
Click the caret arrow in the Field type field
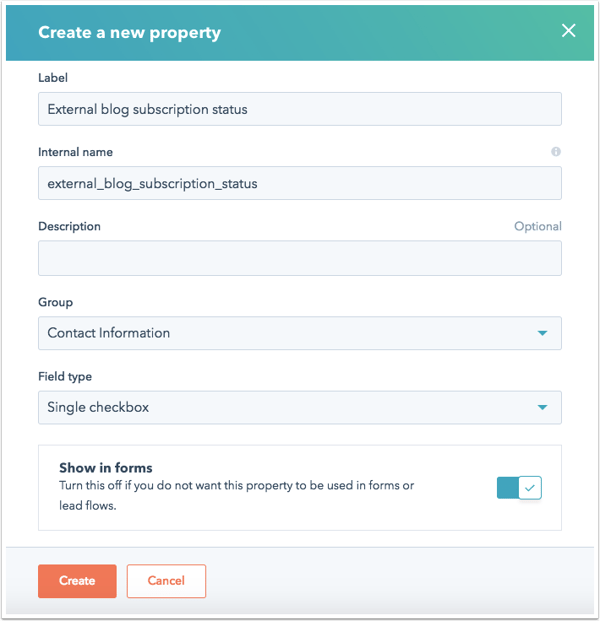[x=542, y=408]
